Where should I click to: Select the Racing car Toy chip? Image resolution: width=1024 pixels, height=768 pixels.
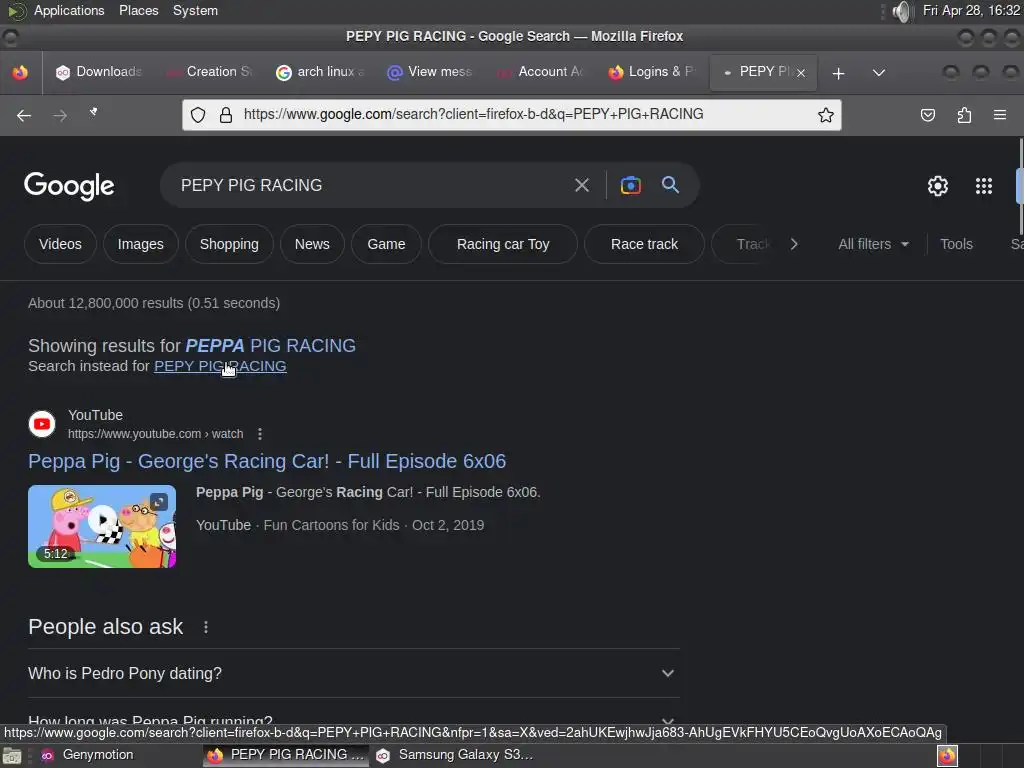[503, 244]
